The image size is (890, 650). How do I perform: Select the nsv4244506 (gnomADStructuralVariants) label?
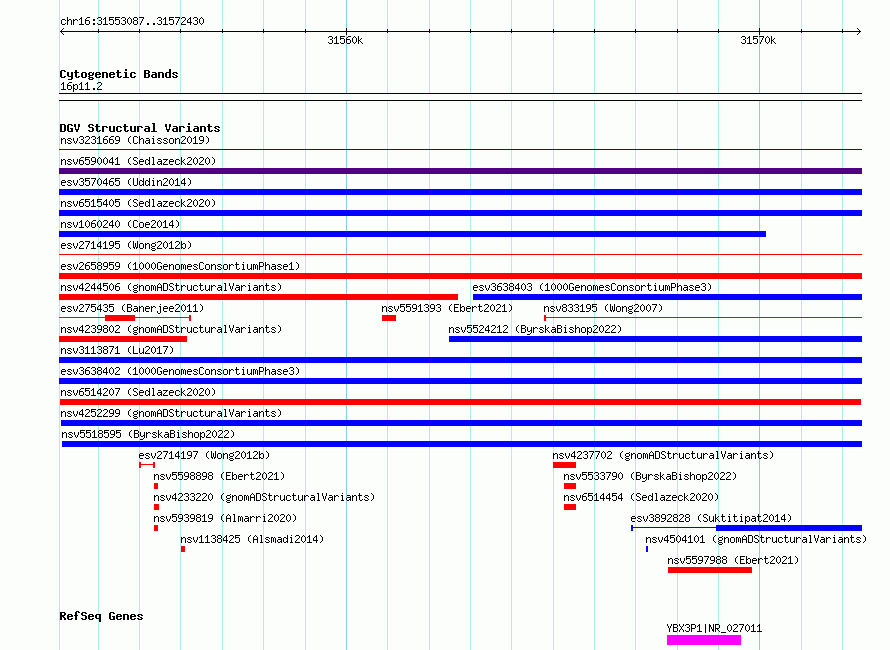pyautogui.click(x=171, y=287)
